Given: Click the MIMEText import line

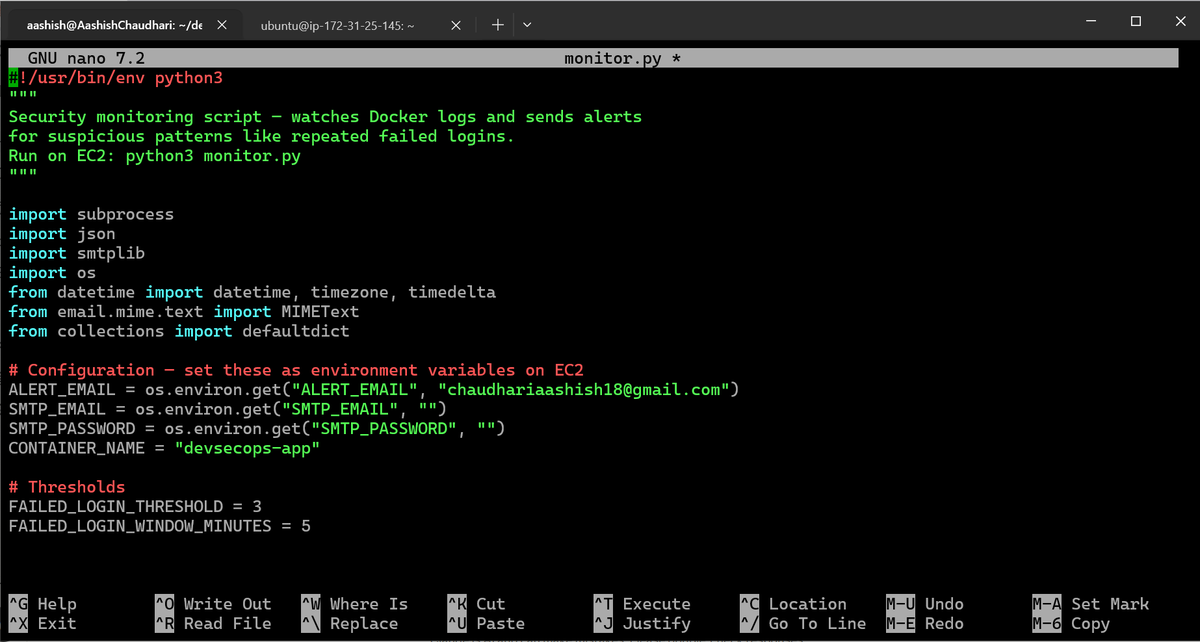Looking at the screenshot, I should (x=184, y=312).
